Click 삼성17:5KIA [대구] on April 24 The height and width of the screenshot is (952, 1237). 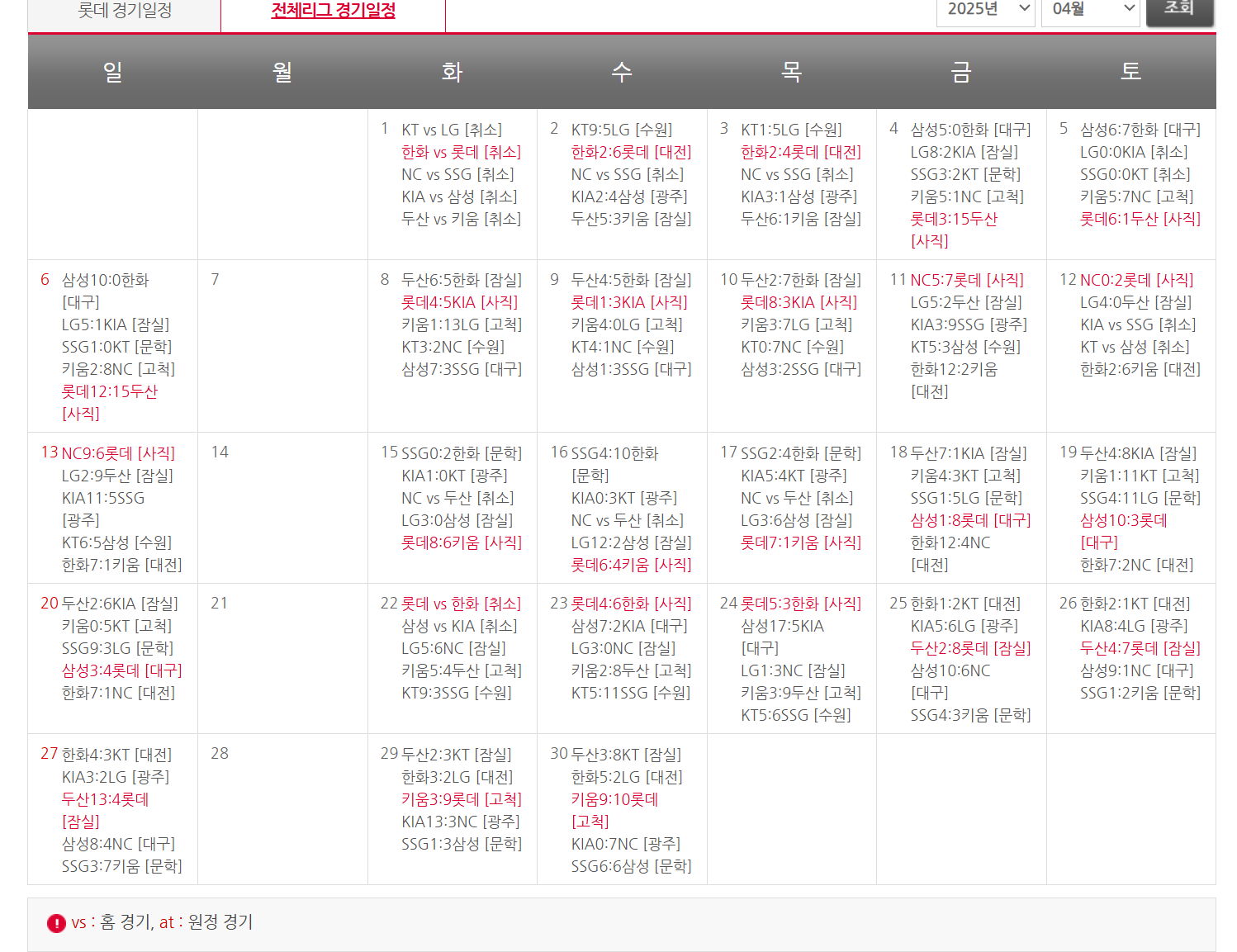pyautogui.click(x=783, y=637)
